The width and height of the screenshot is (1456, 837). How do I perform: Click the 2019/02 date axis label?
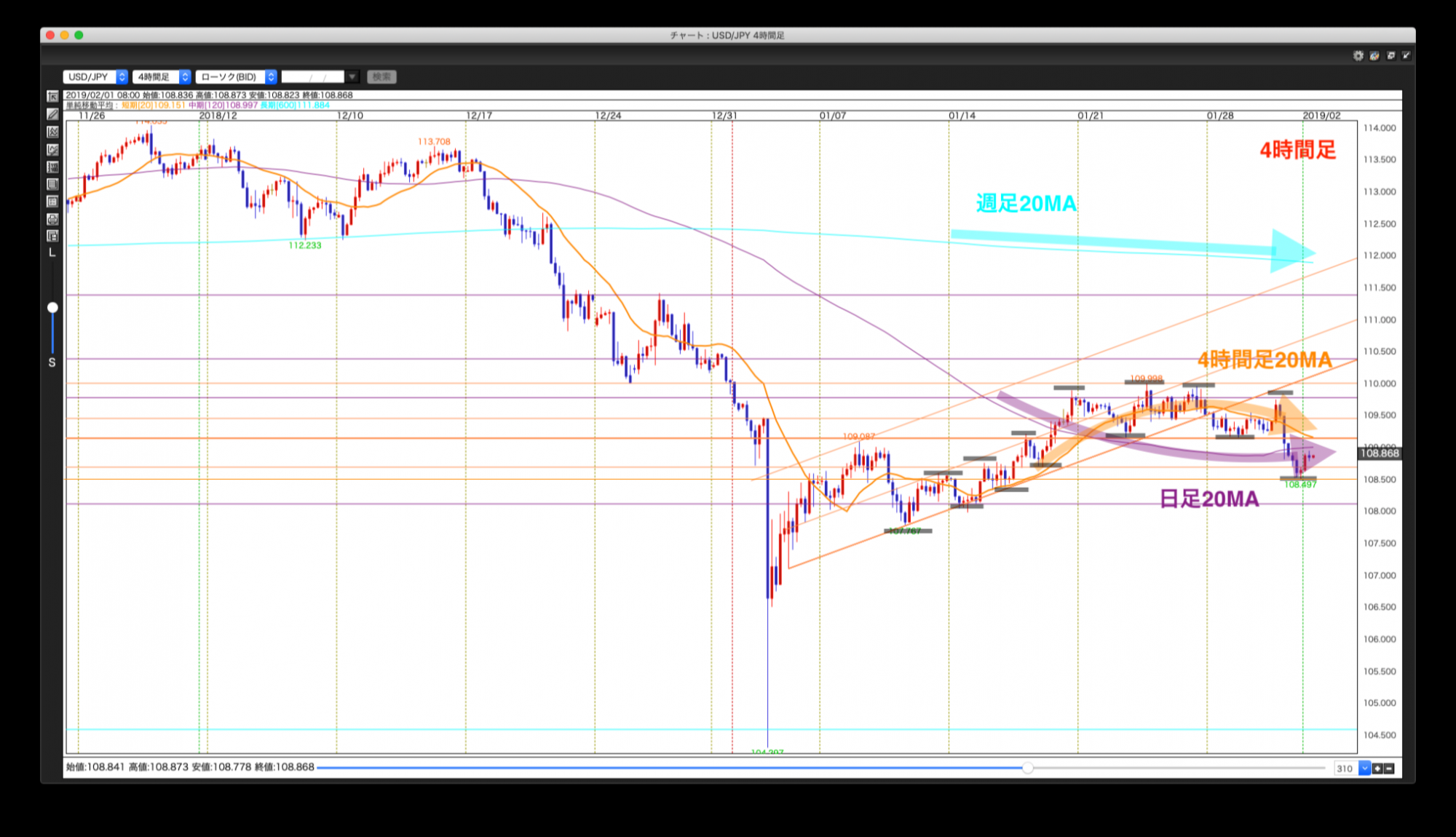click(1321, 116)
